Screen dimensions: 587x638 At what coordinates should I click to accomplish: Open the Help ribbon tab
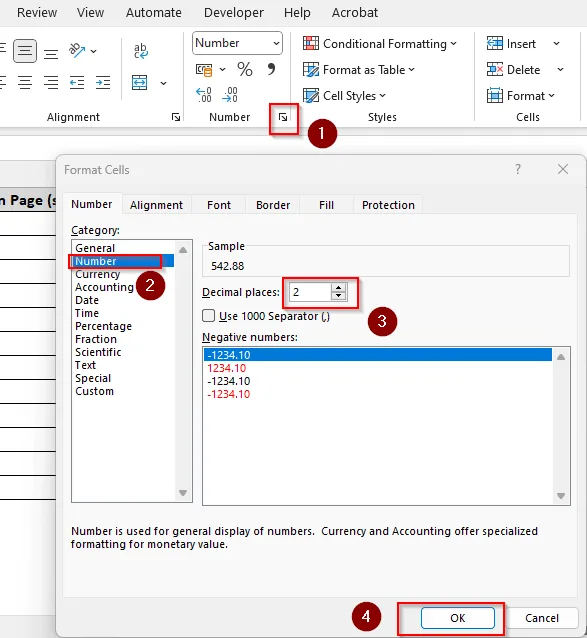point(297,13)
